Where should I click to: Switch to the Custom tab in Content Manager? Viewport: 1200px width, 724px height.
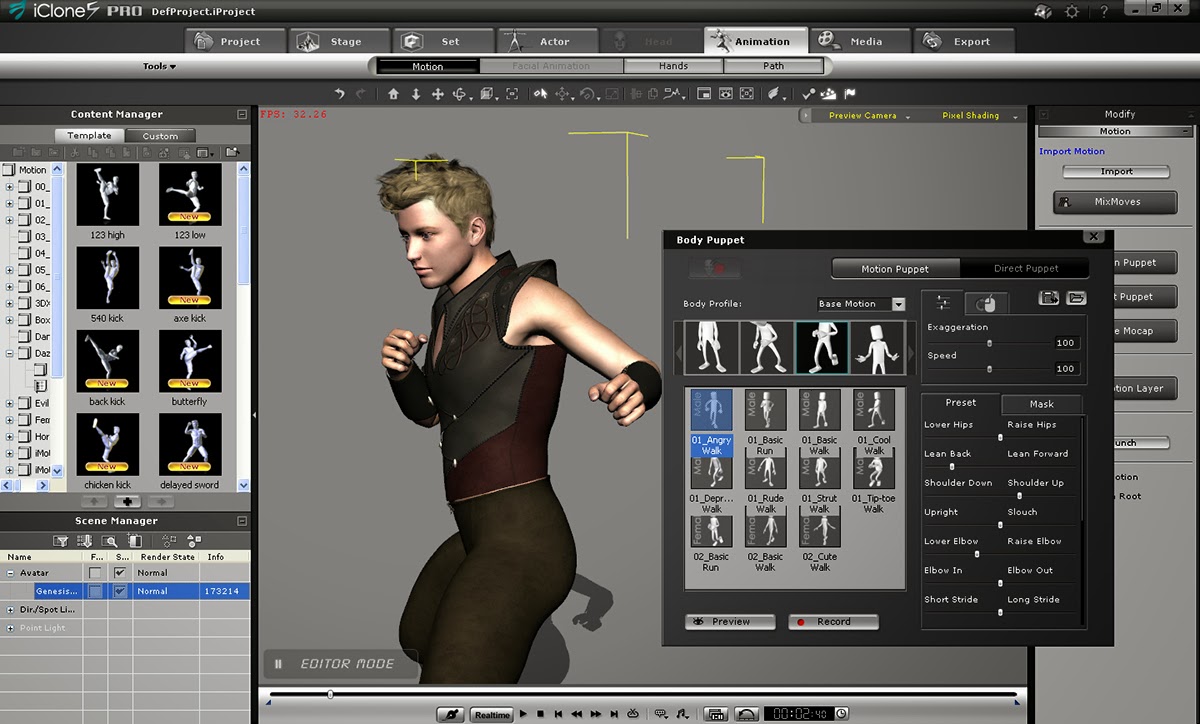pos(159,134)
